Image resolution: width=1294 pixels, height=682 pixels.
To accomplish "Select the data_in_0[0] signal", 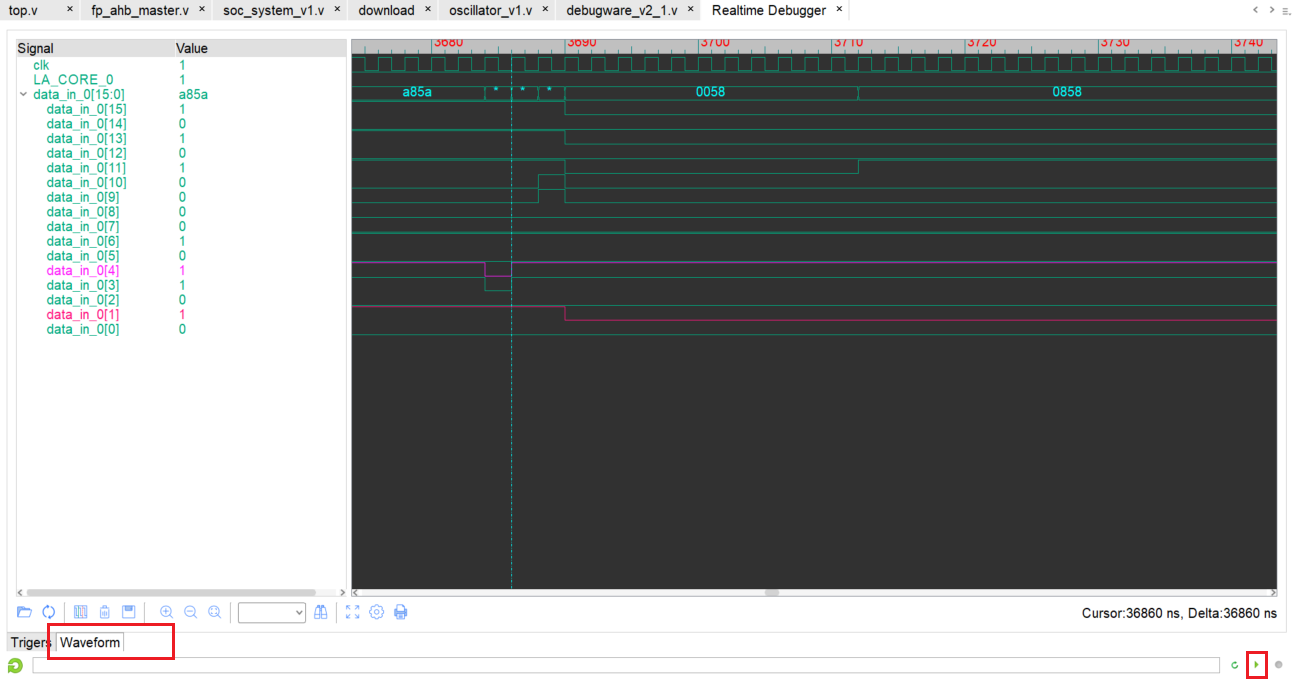I will [83, 329].
